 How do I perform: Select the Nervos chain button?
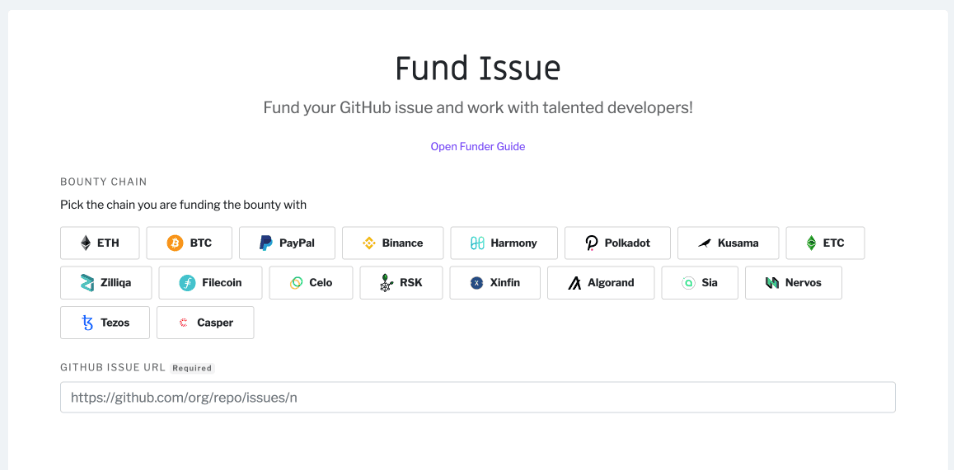tap(793, 282)
